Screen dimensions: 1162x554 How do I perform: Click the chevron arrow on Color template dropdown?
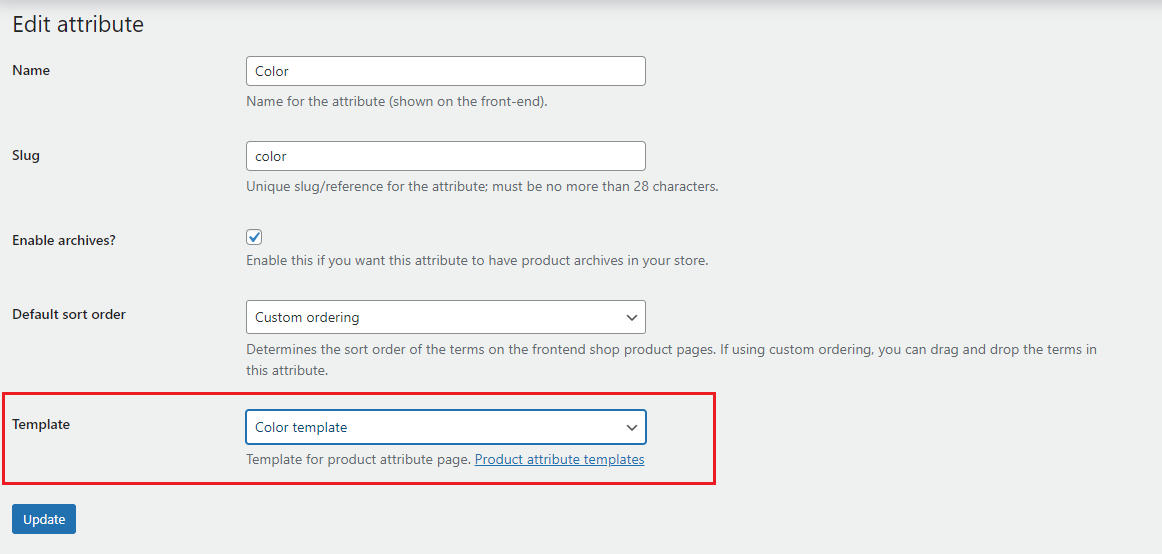pos(631,427)
